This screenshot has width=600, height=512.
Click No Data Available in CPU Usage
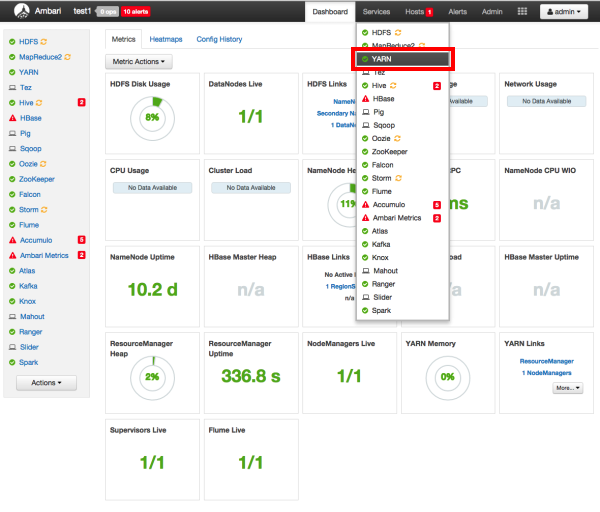(152, 188)
